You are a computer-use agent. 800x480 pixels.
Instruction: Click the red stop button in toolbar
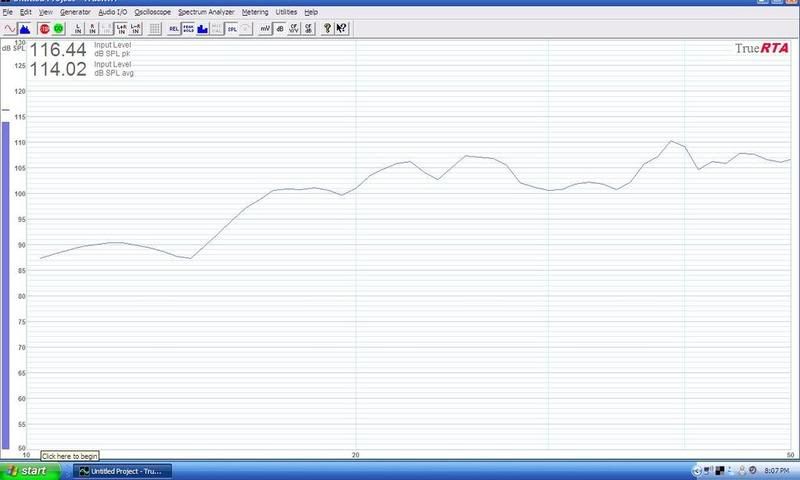tap(44, 29)
